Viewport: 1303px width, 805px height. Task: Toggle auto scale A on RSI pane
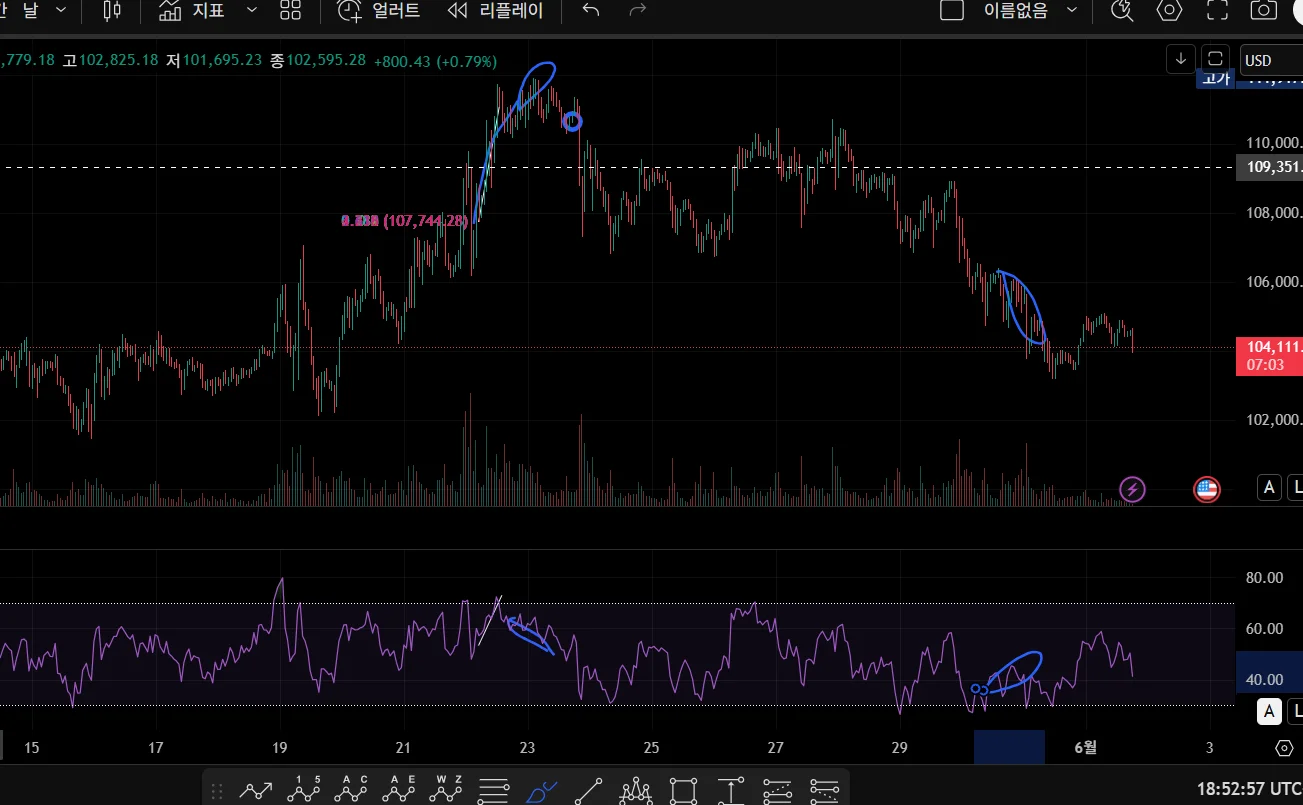[1269, 711]
